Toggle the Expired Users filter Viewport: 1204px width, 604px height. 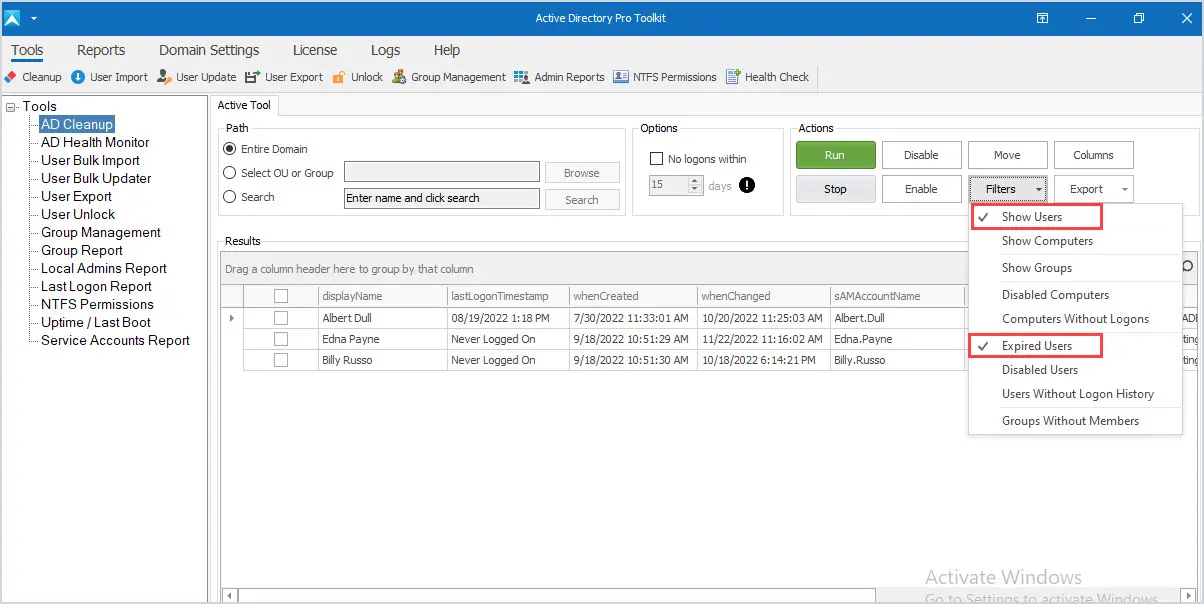pyautogui.click(x=1075, y=346)
